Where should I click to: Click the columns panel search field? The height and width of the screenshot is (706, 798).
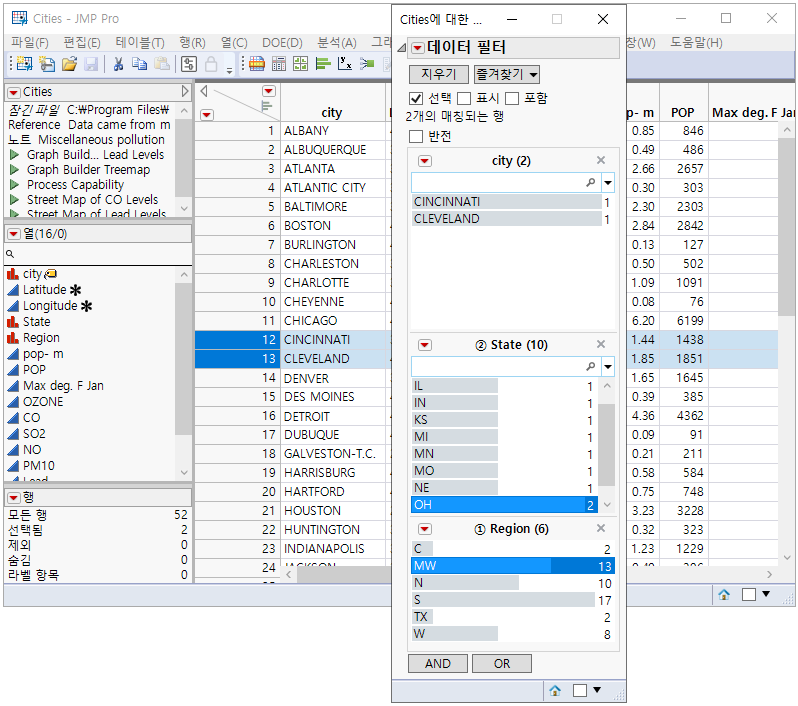pyautogui.click(x=98, y=253)
